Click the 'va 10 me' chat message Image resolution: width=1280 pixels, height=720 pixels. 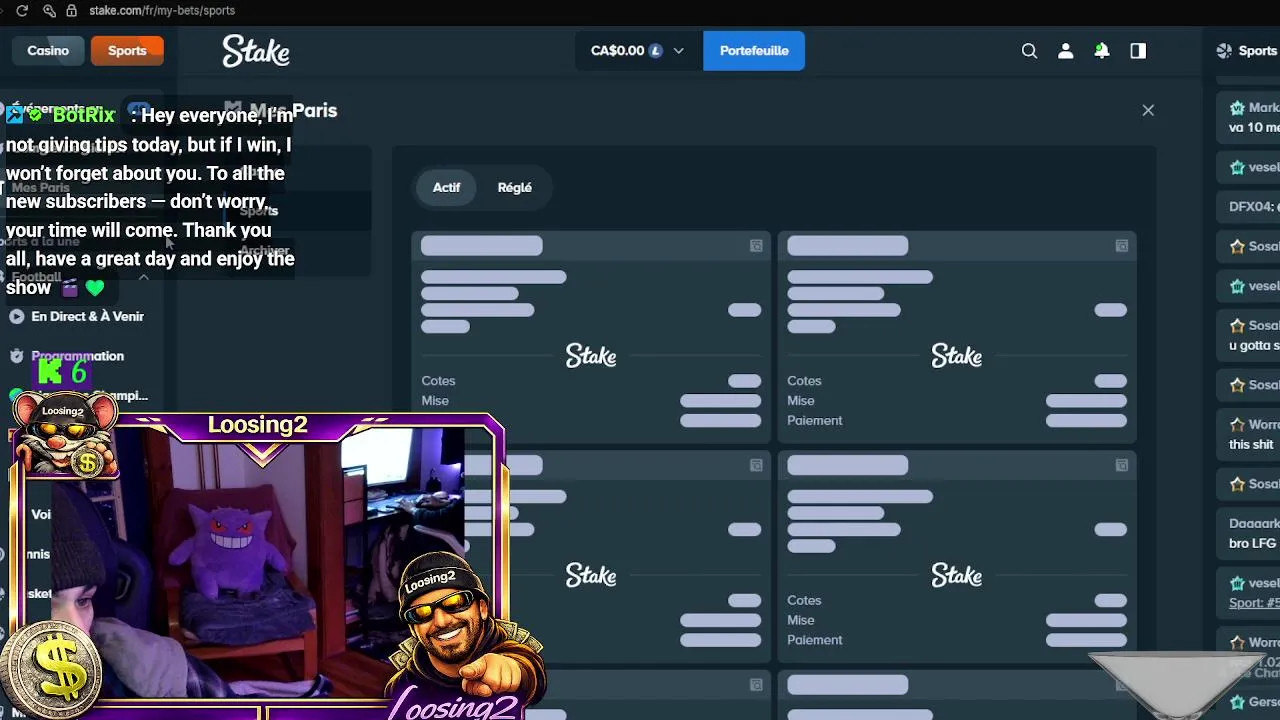[x=1254, y=127]
